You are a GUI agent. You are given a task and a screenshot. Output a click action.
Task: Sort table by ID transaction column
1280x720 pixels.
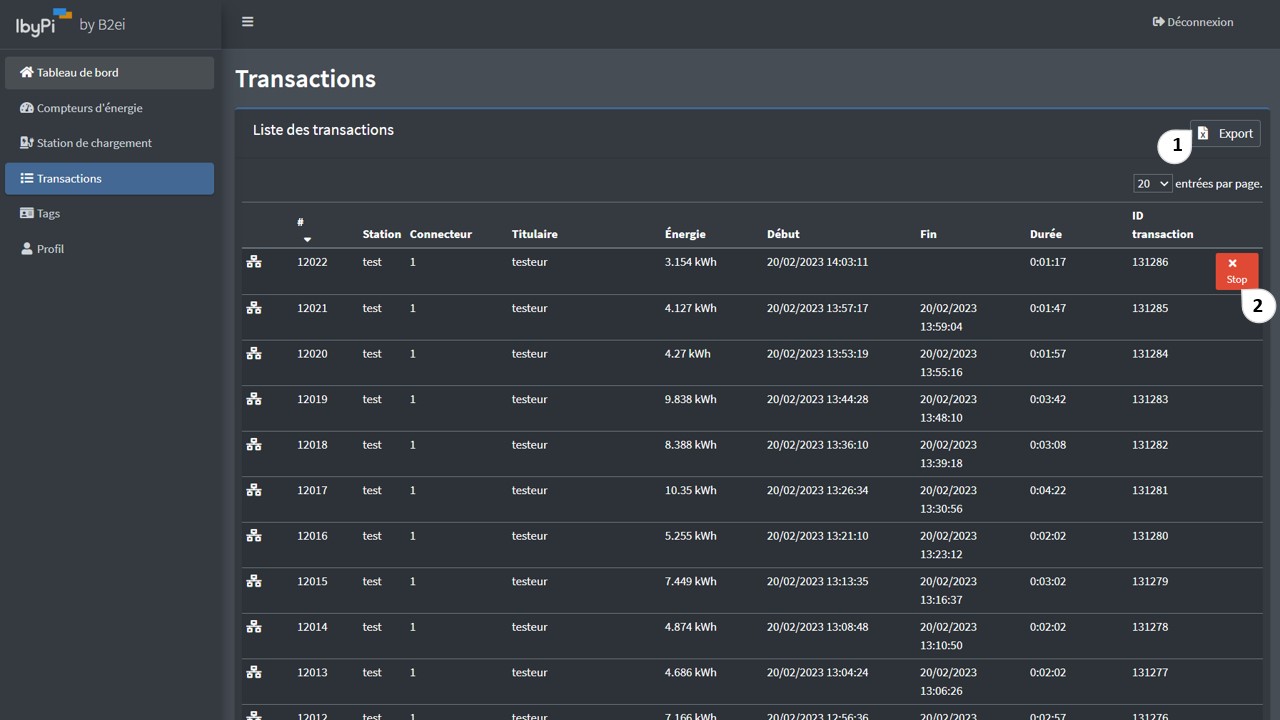click(1163, 225)
